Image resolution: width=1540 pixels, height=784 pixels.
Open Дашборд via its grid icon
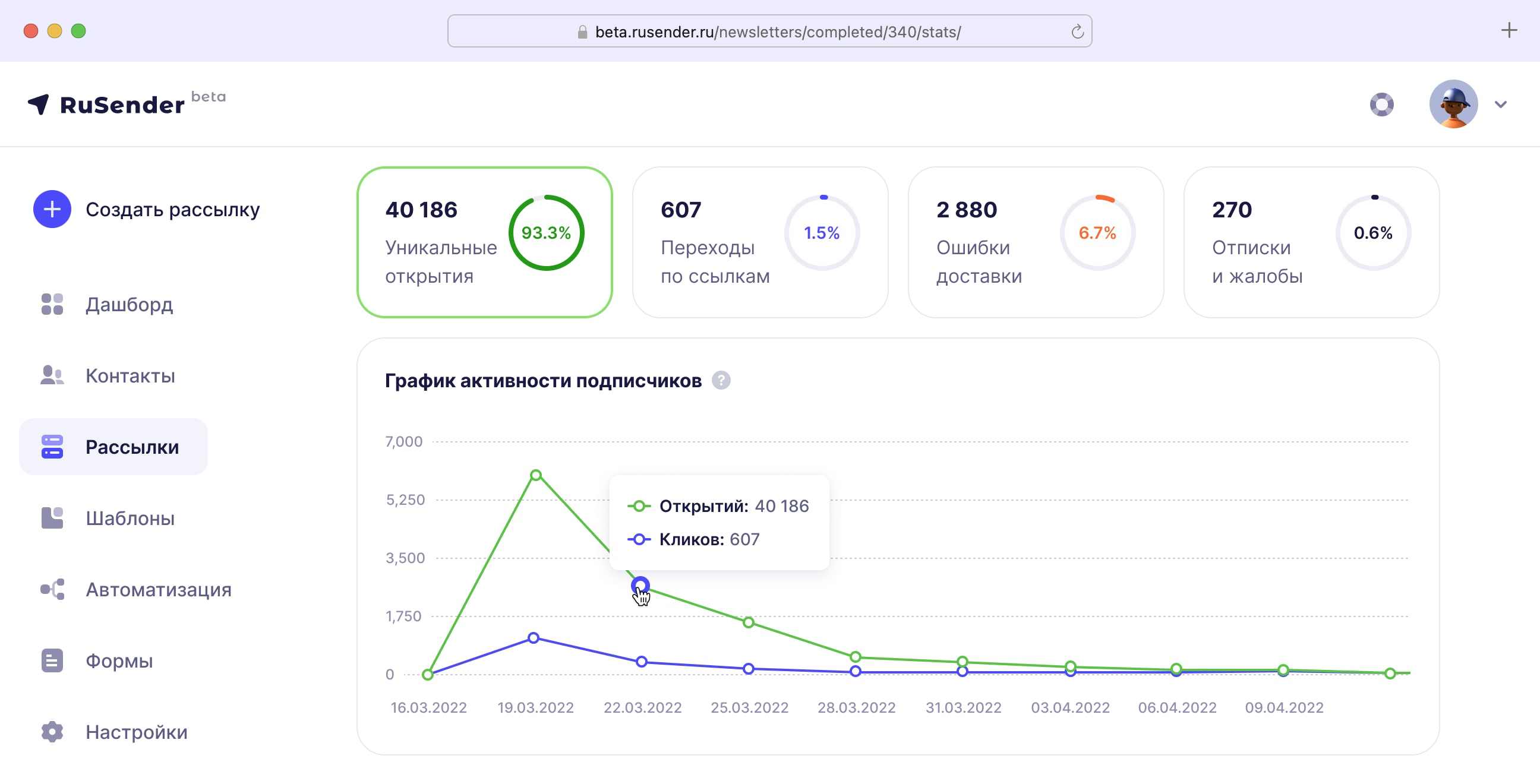click(x=52, y=304)
